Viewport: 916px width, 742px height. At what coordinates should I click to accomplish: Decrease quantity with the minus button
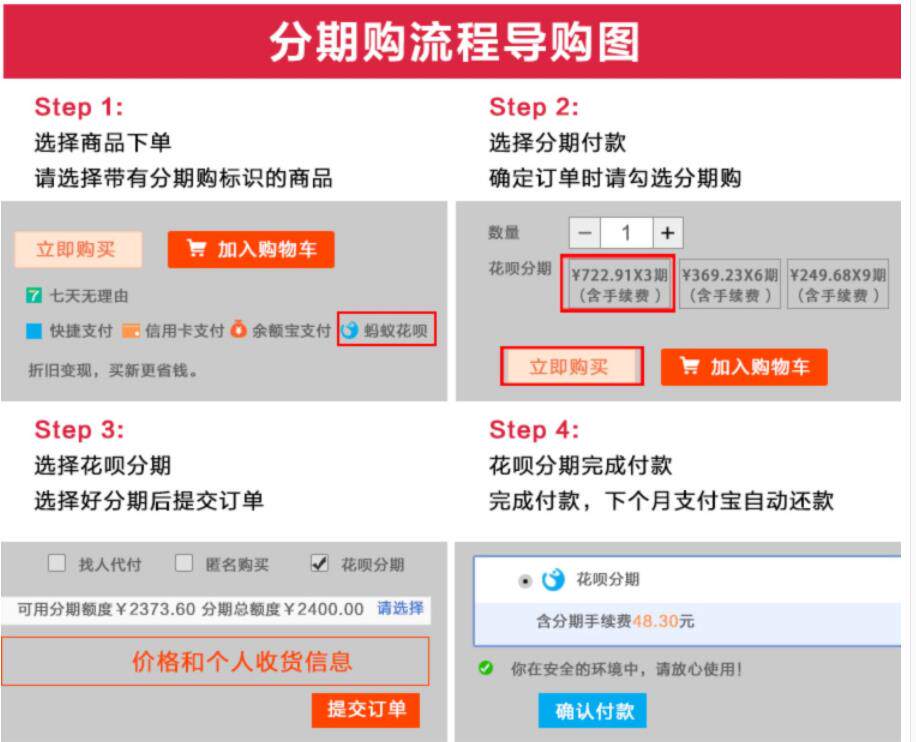pos(585,233)
